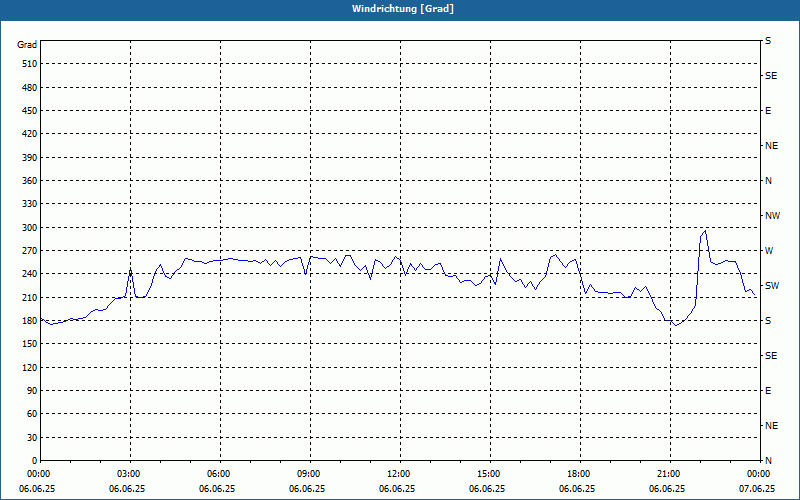
Task: Click the chart title 'Windrichtung [Grad]'
Action: [403, 9]
